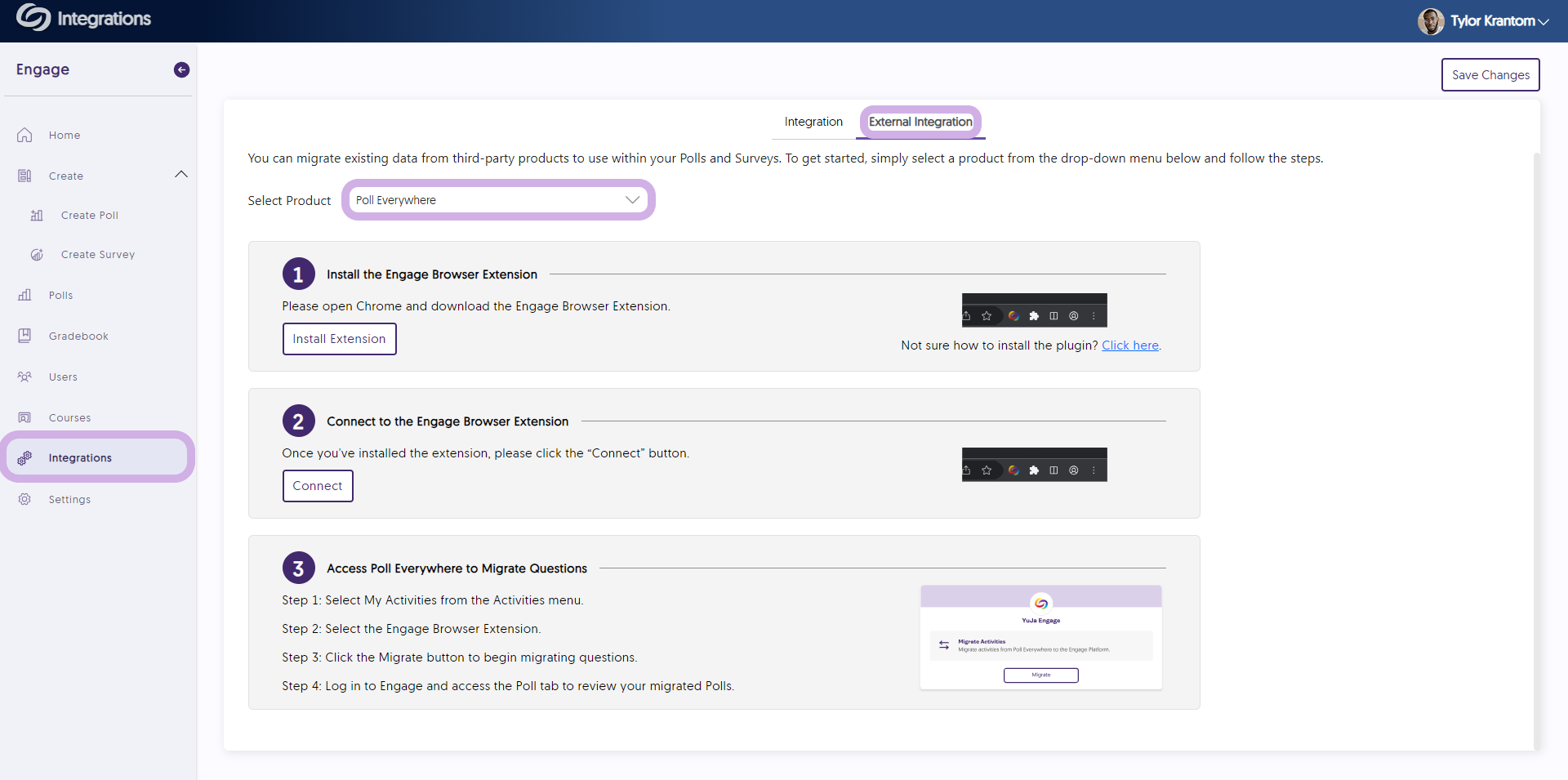
Task: Click the Users people icon
Action: point(24,377)
